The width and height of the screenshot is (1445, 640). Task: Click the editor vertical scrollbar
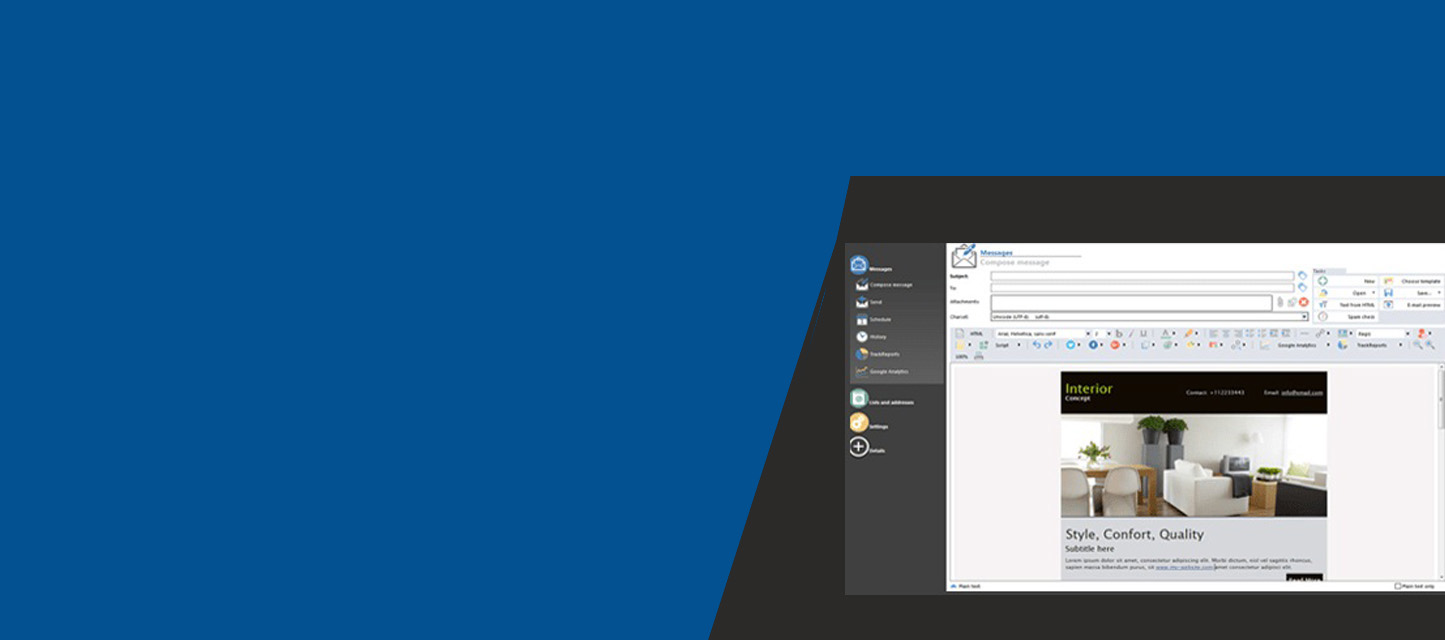[x=1441, y=470]
